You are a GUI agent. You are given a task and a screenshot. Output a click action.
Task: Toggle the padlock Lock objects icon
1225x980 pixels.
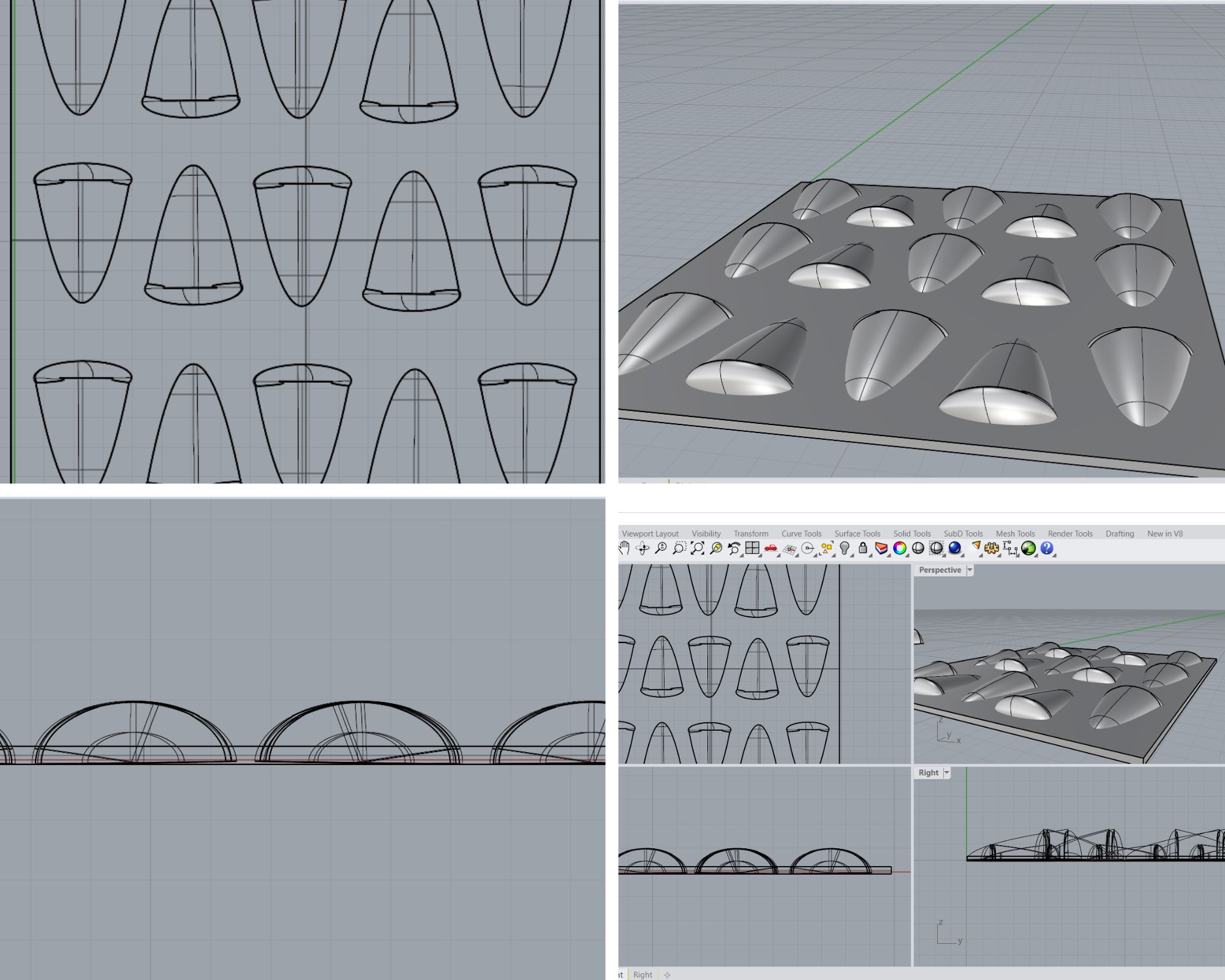point(863,548)
